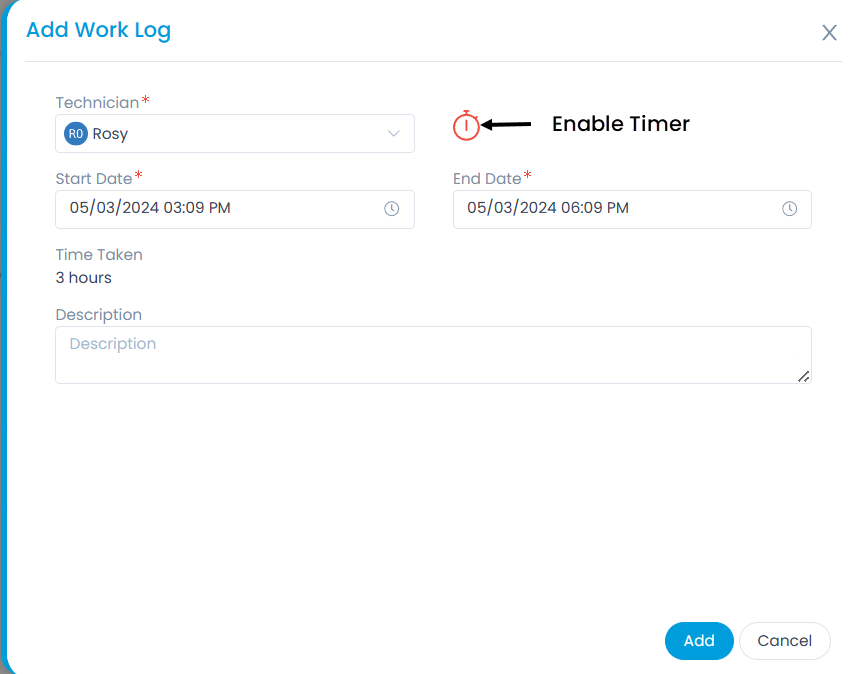This screenshot has width=860, height=674.
Task: Click the End Date field label
Action: 487,179
